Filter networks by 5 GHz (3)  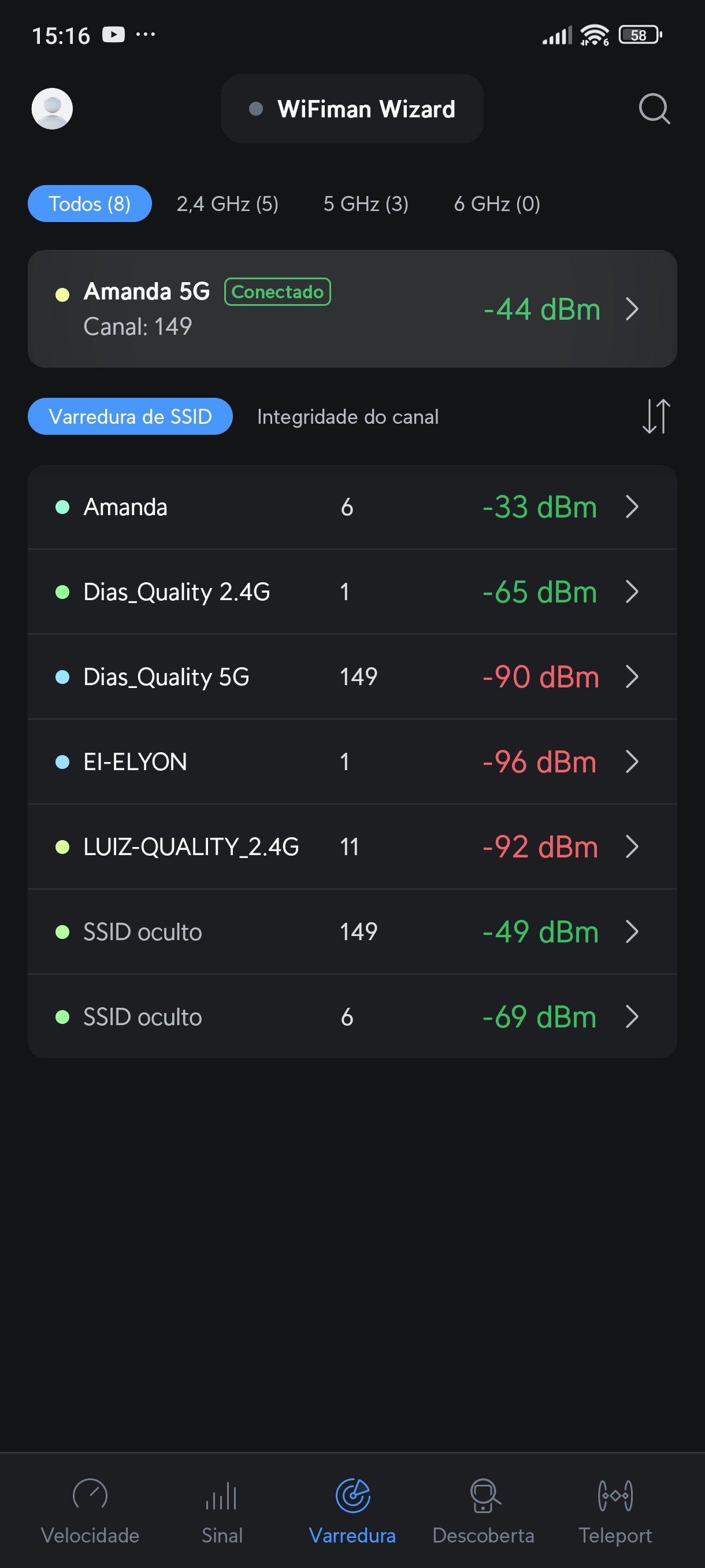366,204
